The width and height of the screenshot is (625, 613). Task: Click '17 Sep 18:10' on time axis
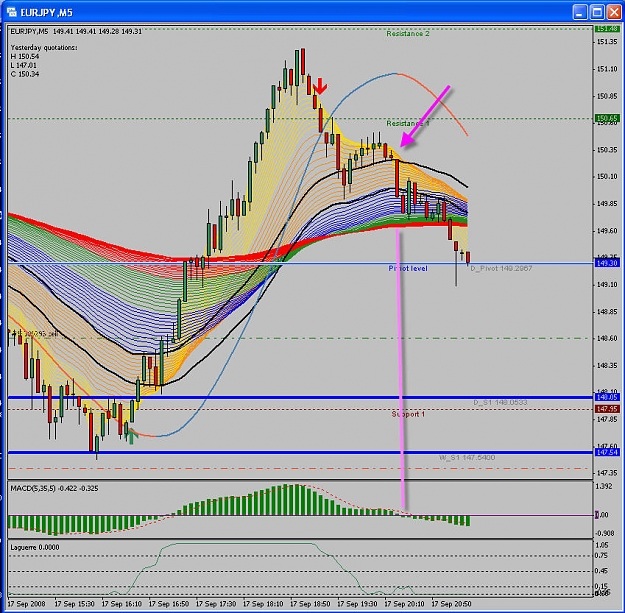tap(263, 604)
